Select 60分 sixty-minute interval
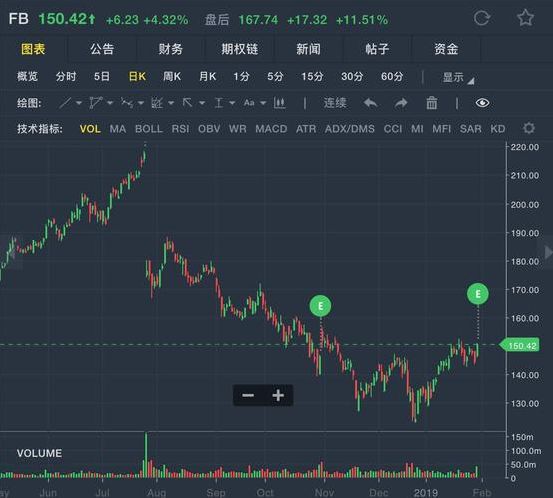Screen dimensions: 553x498 392,77
